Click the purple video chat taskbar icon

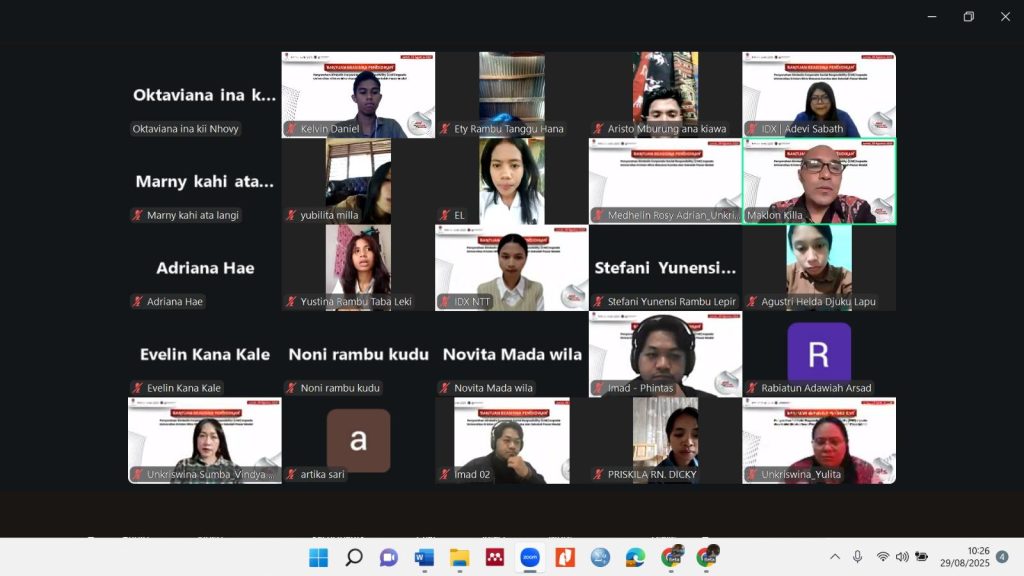tap(389, 557)
